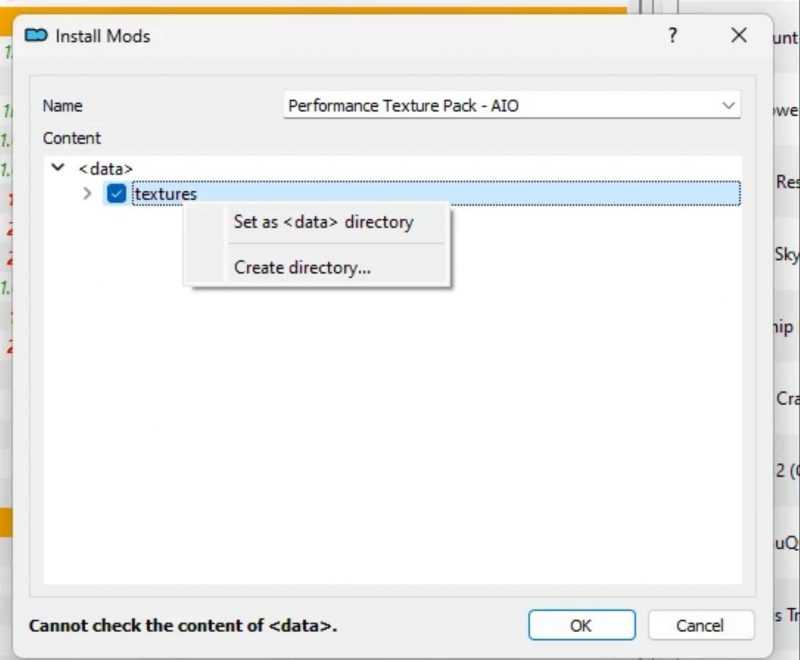Click inside the textures rename field
800x660 pixels.
coord(200,193)
